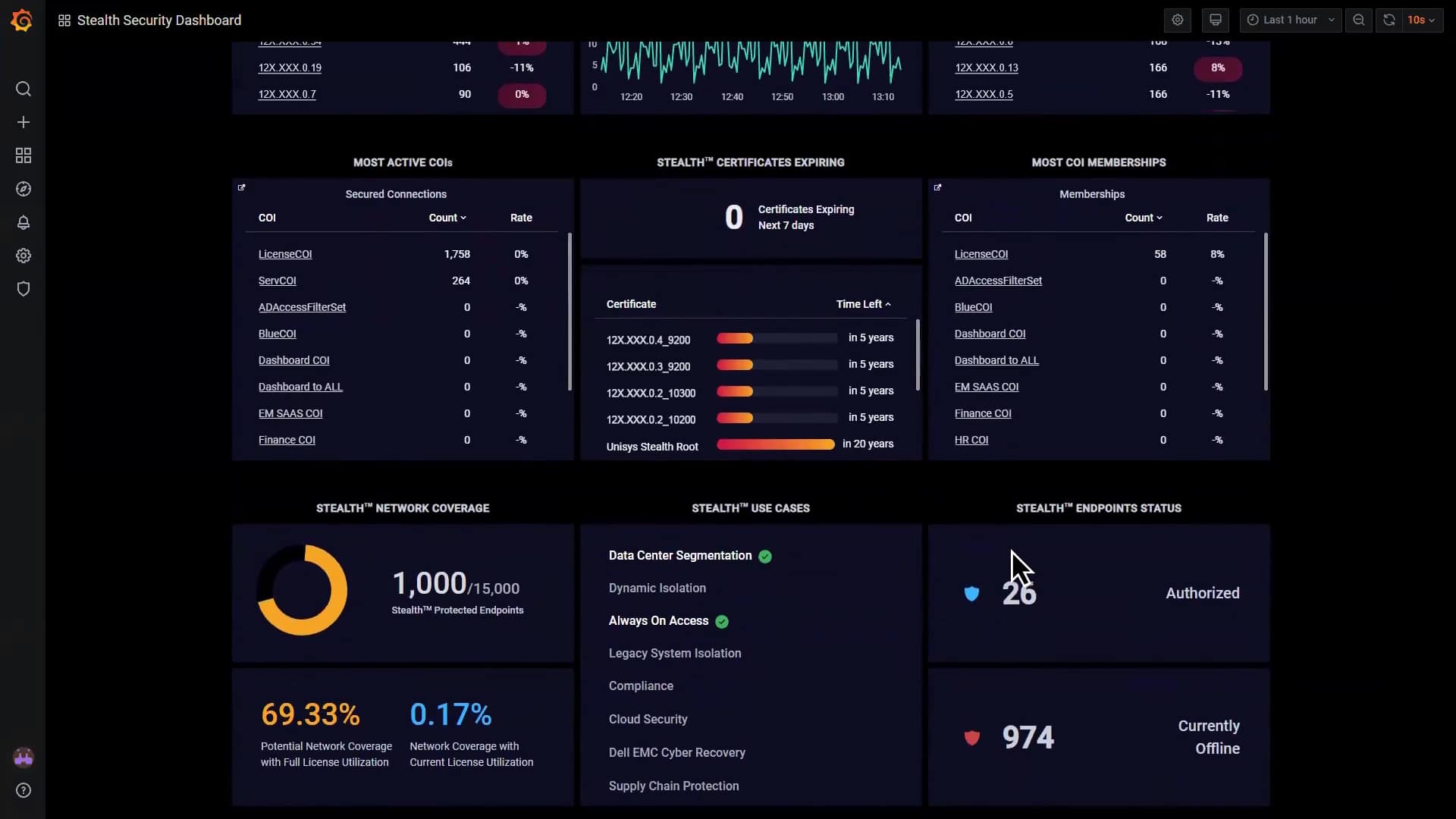
Task: Open the Secured Connections external link icon
Action: pos(242,188)
